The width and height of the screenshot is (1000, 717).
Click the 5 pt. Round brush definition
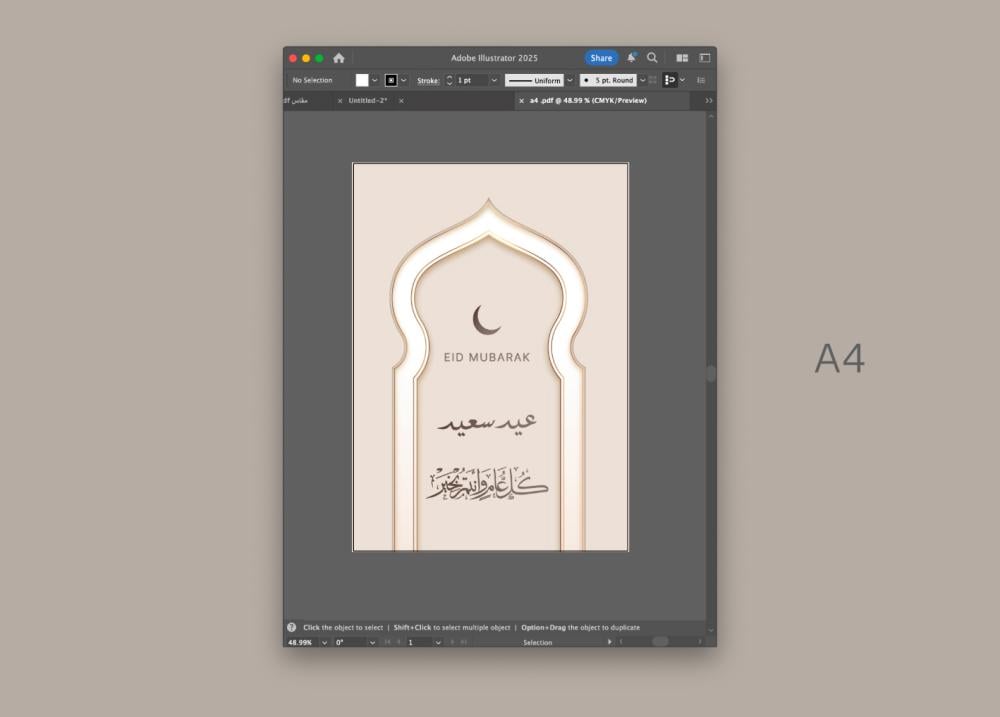(x=608, y=80)
